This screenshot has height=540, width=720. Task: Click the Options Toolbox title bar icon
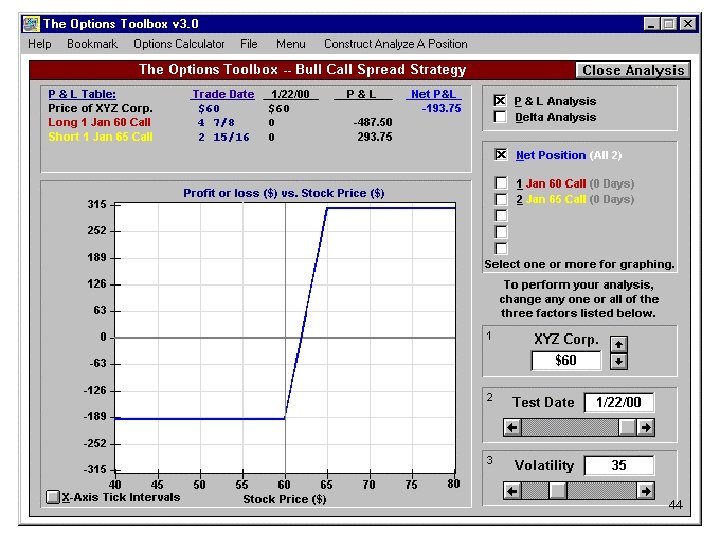pyautogui.click(x=32, y=24)
